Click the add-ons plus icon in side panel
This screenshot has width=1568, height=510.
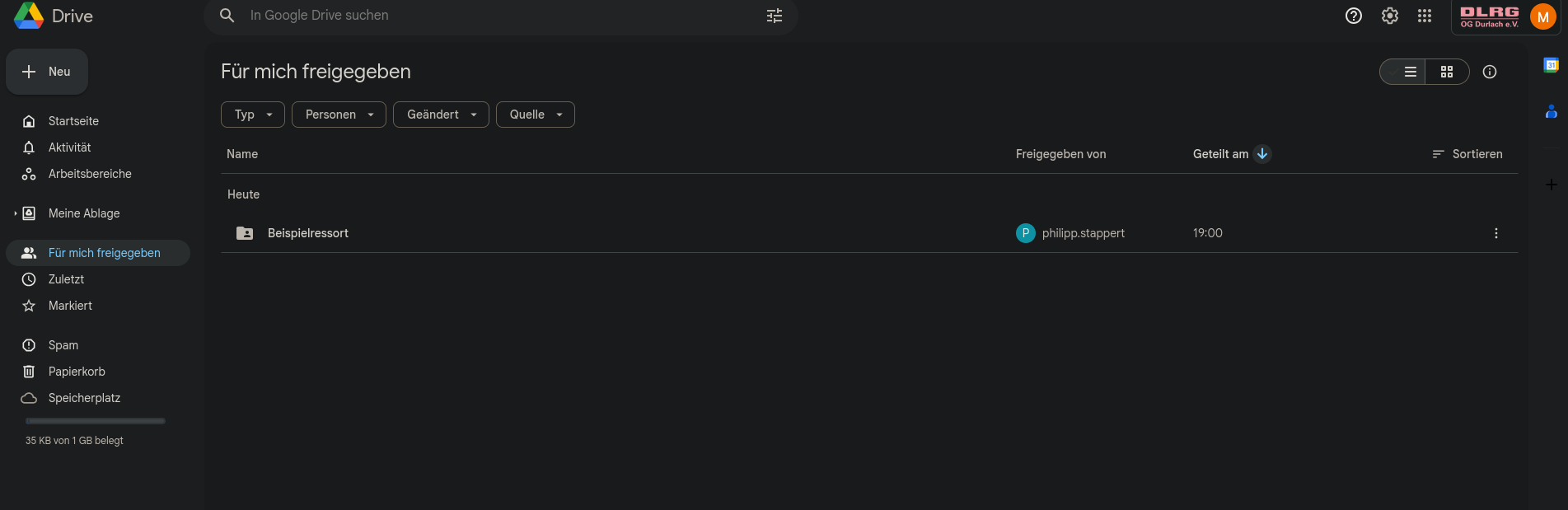click(x=1551, y=185)
